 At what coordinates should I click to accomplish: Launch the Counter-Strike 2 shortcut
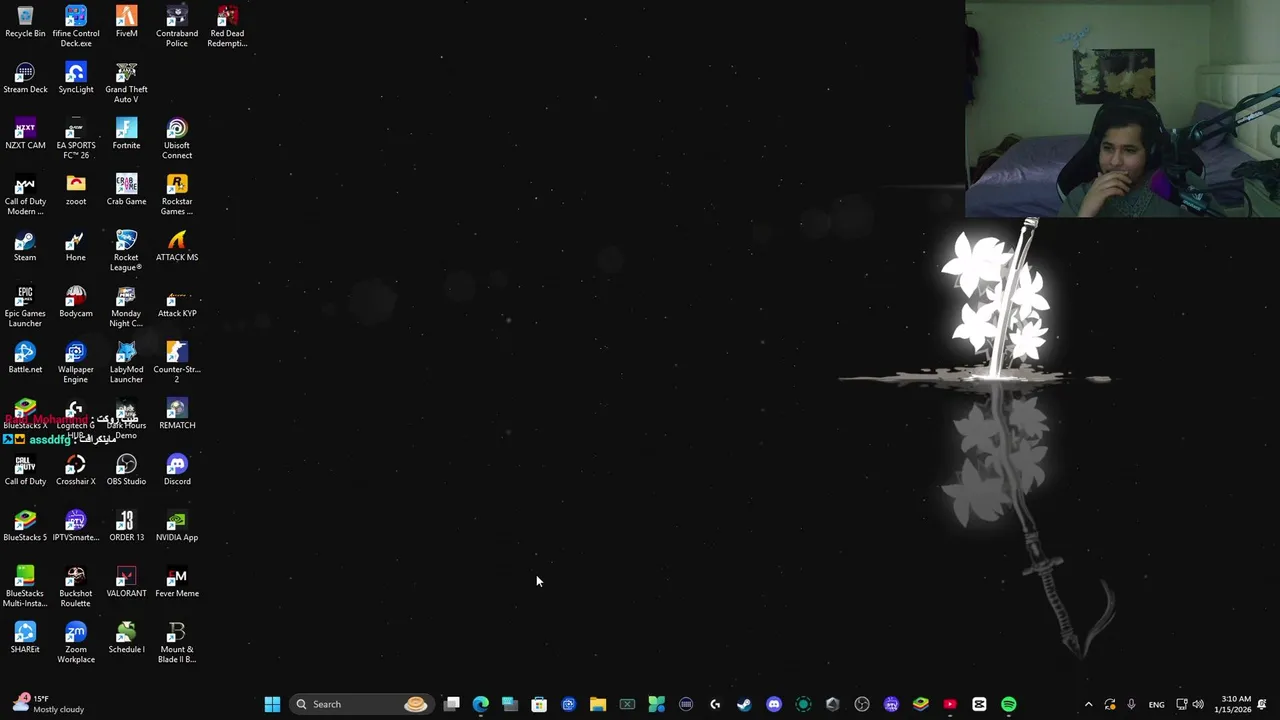177,363
